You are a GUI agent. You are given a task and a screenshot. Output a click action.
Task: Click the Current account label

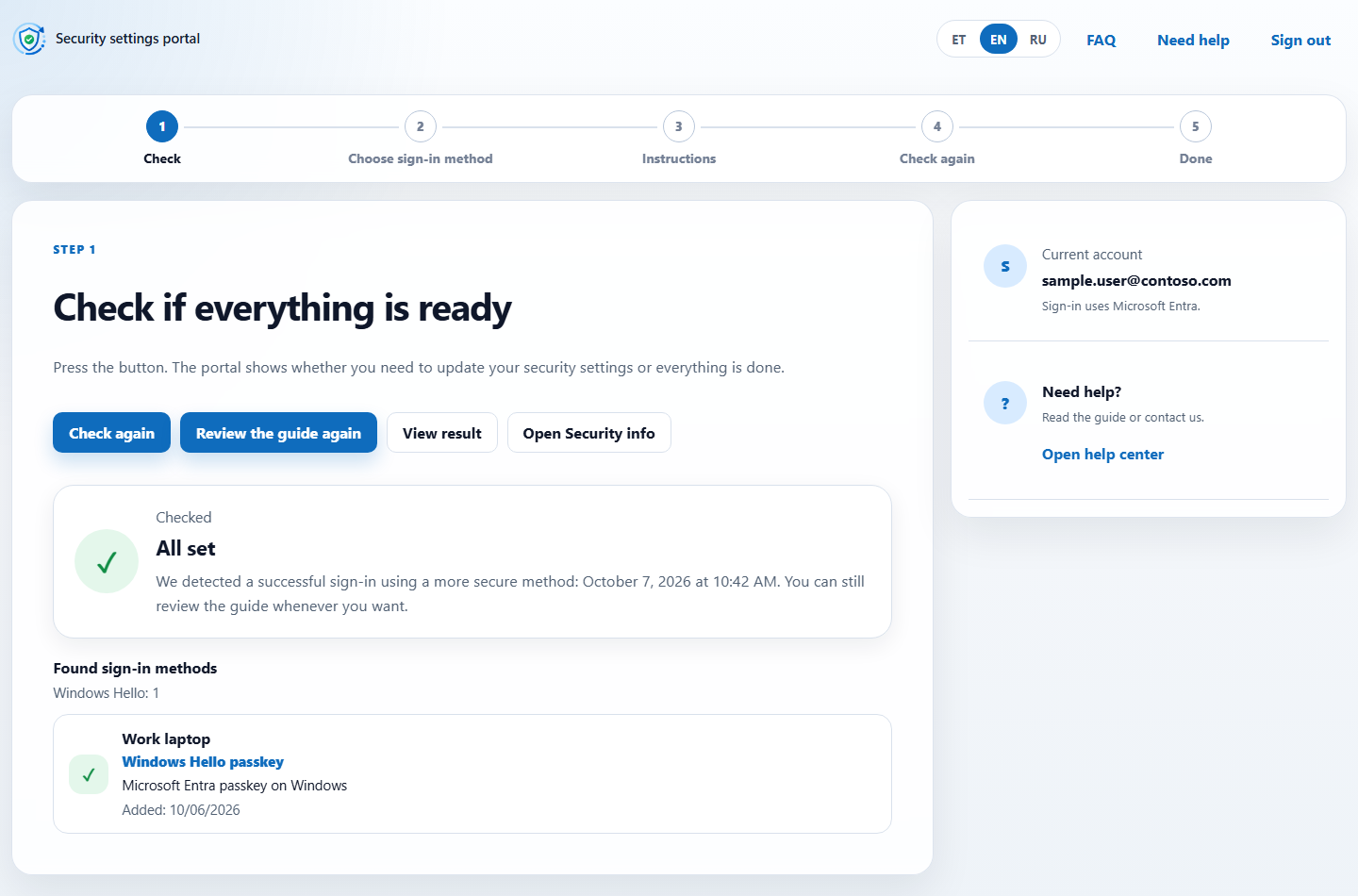click(1092, 255)
